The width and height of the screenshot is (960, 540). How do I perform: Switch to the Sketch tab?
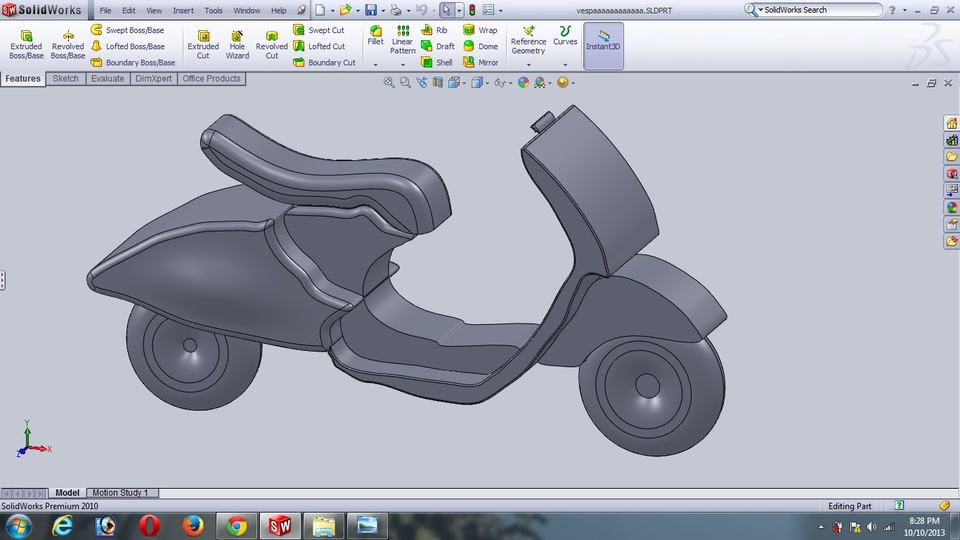point(66,78)
